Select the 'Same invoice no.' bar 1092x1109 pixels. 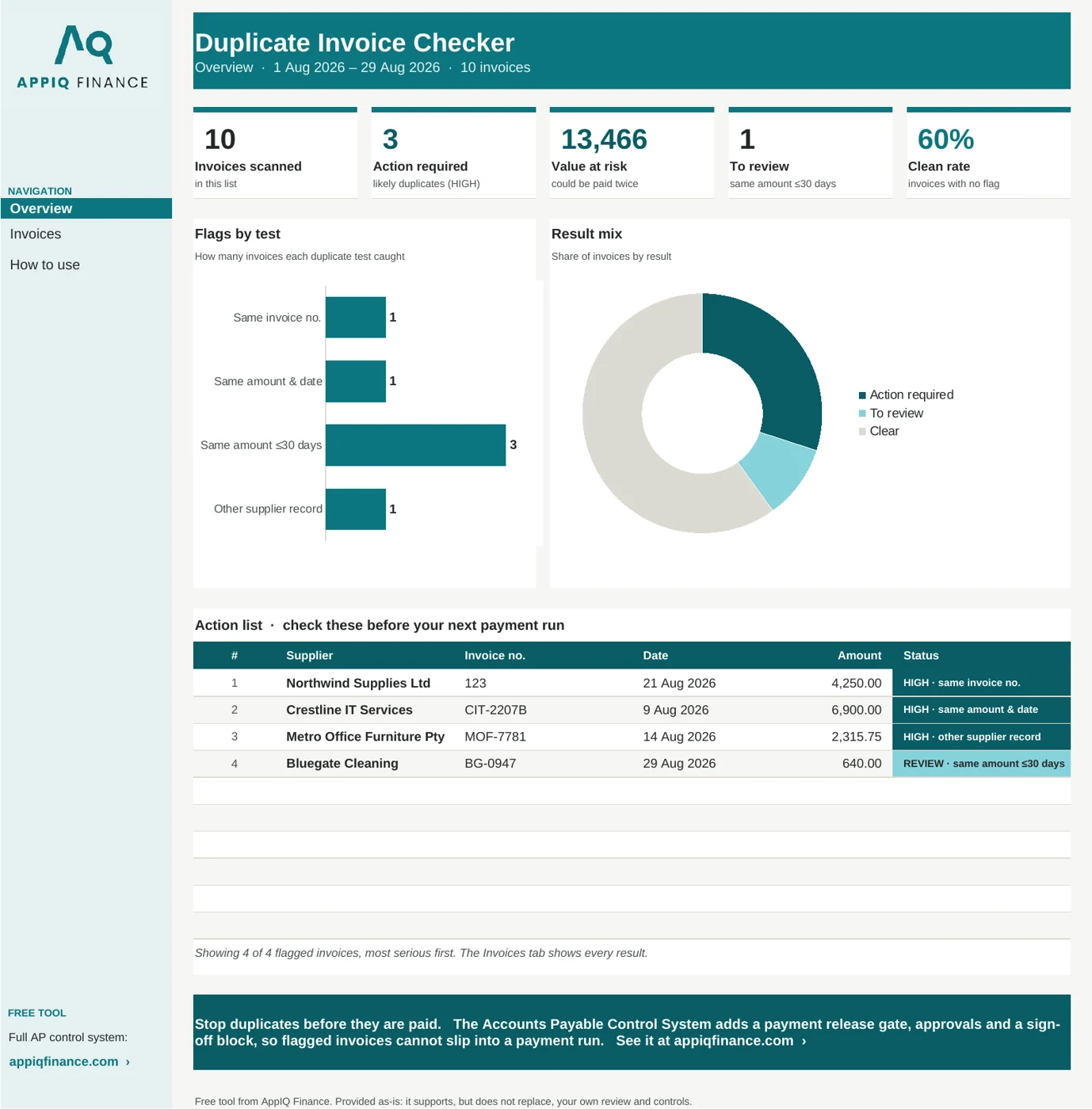(356, 318)
